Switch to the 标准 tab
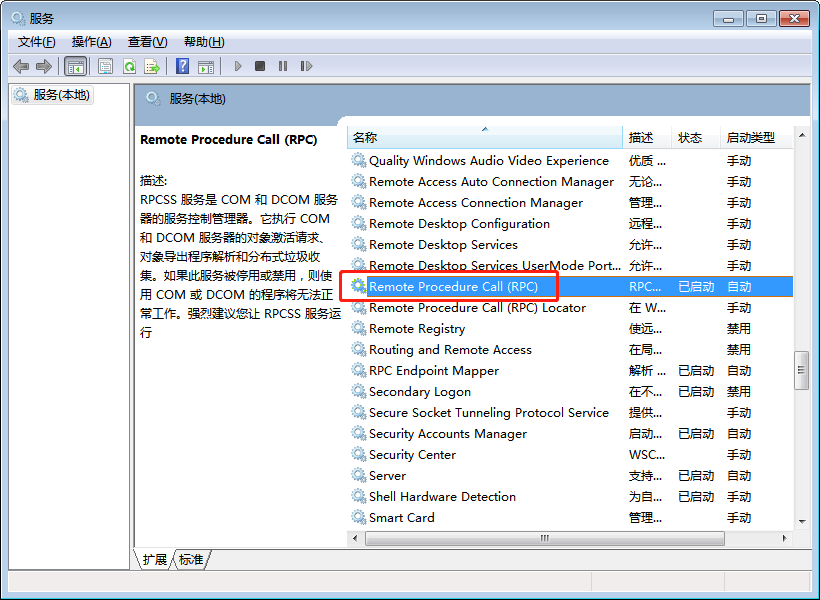Image resolution: width=820 pixels, height=600 pixels. [x=191, y=559]
